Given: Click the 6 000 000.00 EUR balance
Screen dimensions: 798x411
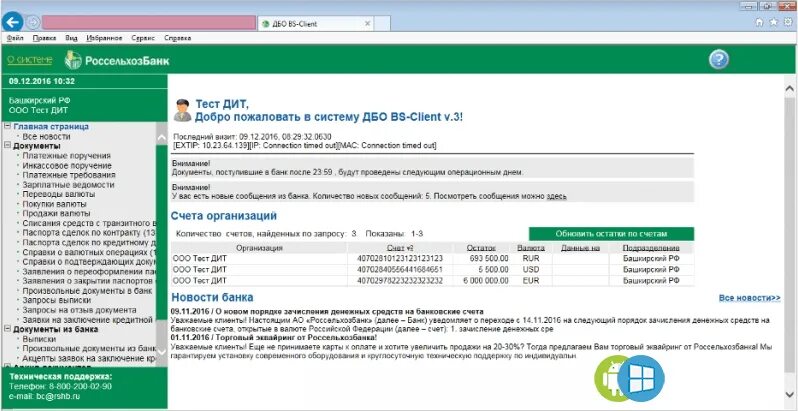Looking at the screenshot, I should point(486,281).
